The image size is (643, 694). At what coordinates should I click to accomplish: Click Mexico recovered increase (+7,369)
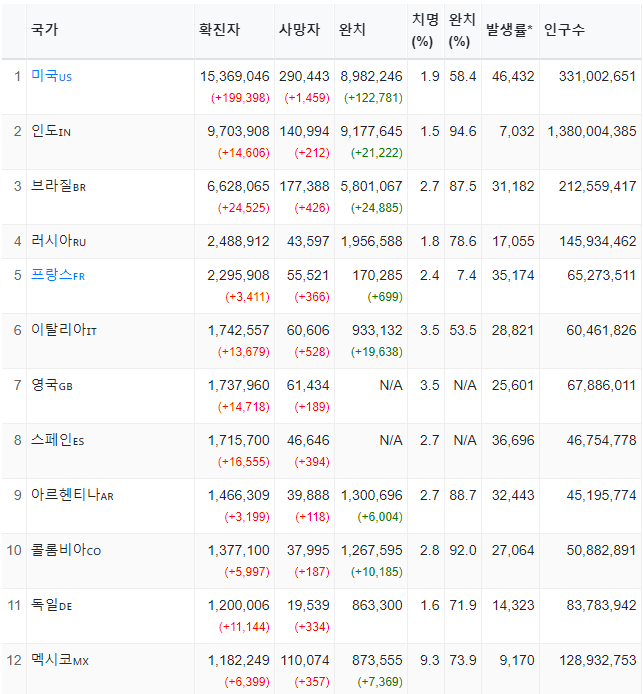tap(380, 682)
